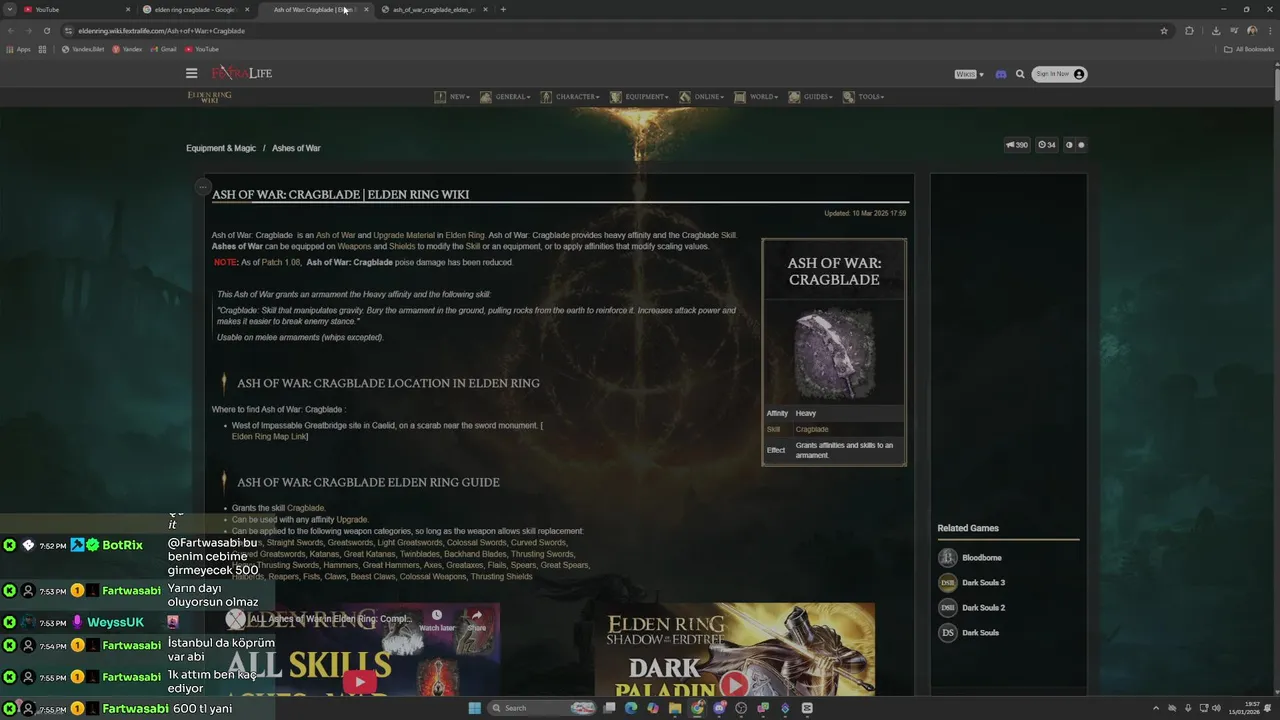Open the Yandex bookmark
The image size is (1280, 720).
(x=127, y=49)
